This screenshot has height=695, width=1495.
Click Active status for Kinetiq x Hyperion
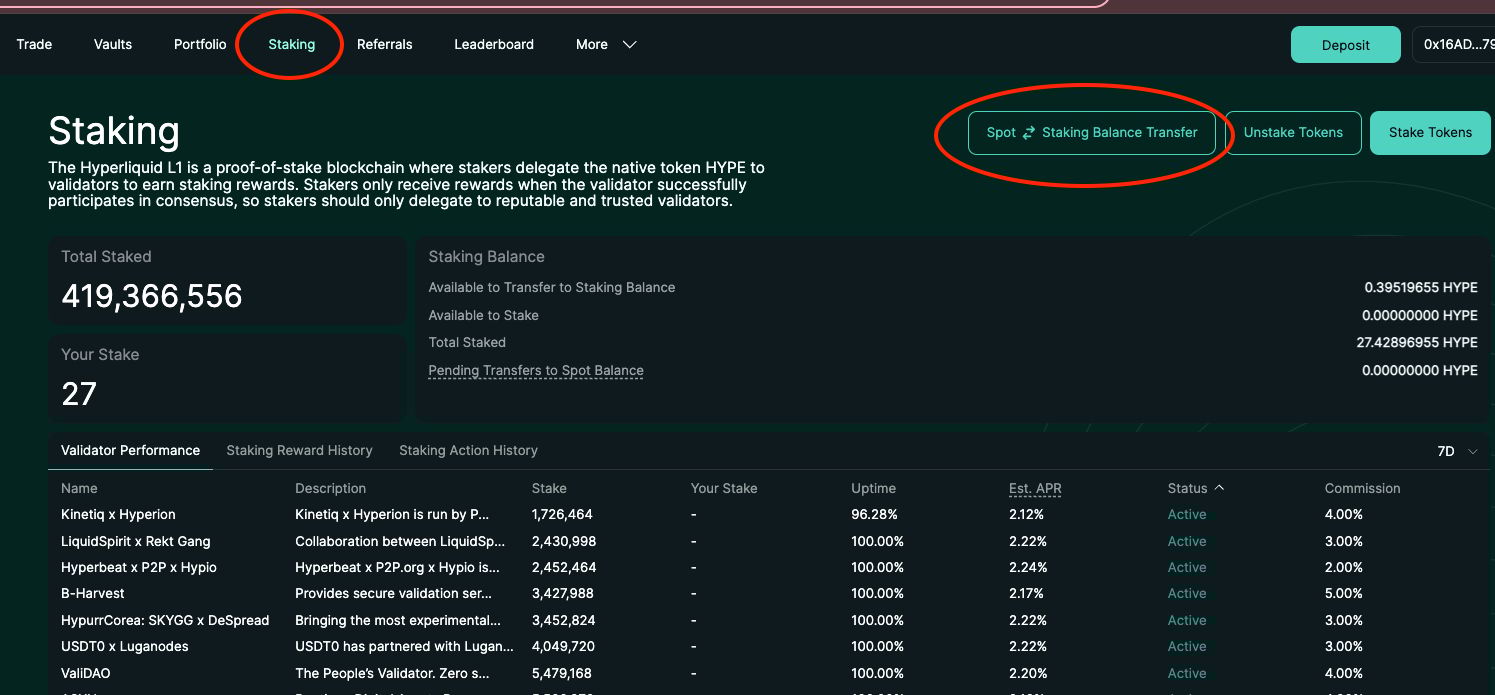[1187, 514]
